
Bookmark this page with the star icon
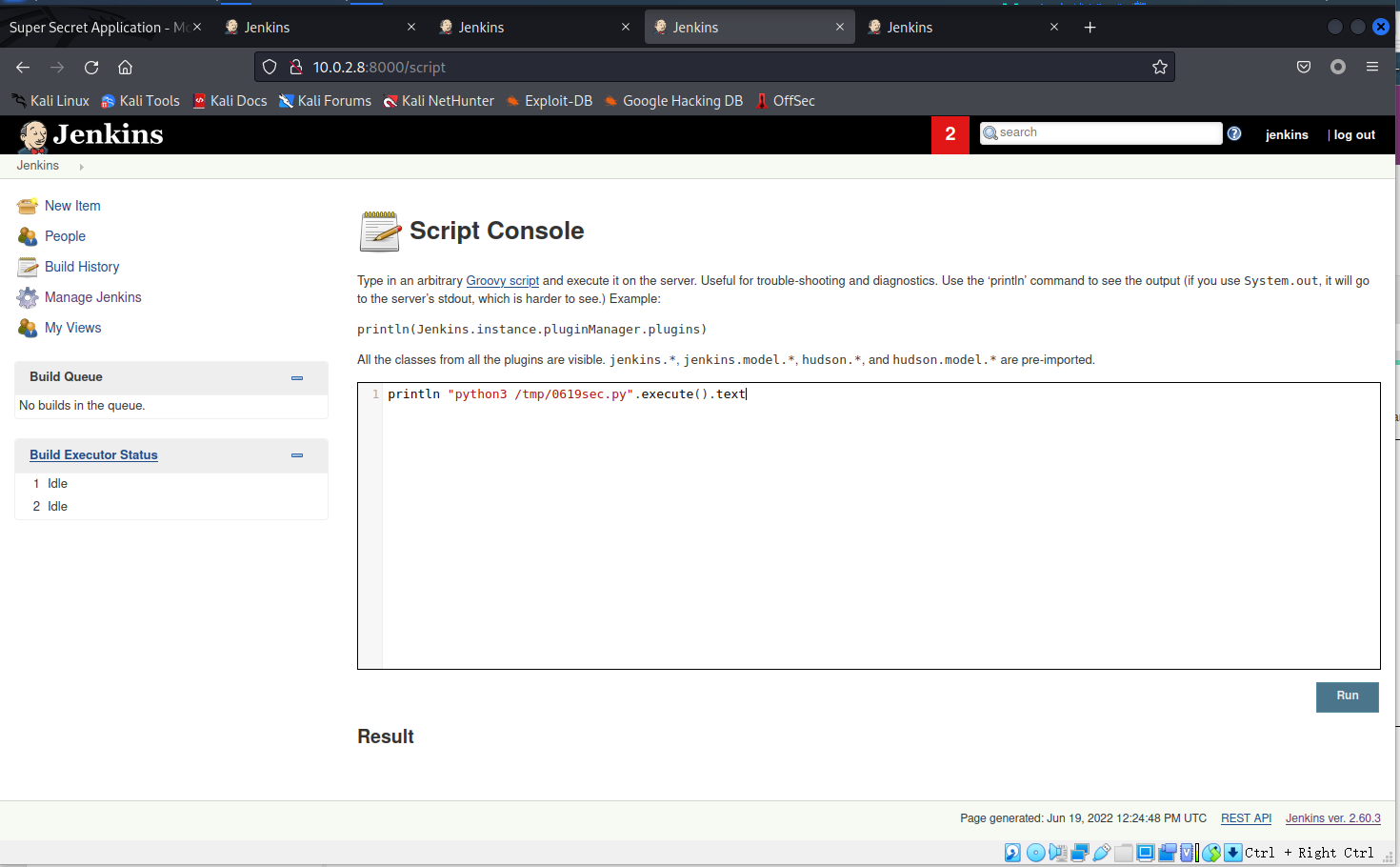click(x=1159, y=67)
